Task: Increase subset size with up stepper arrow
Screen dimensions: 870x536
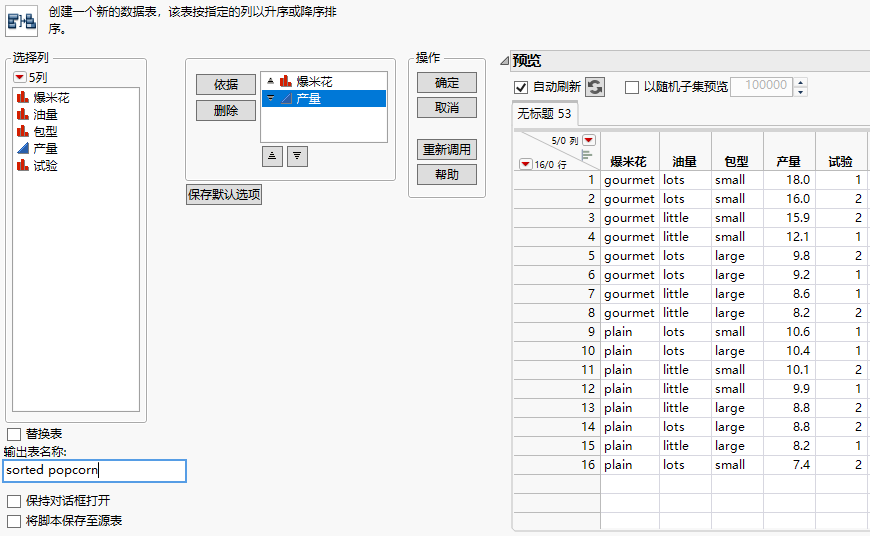Action: point(800,82)
